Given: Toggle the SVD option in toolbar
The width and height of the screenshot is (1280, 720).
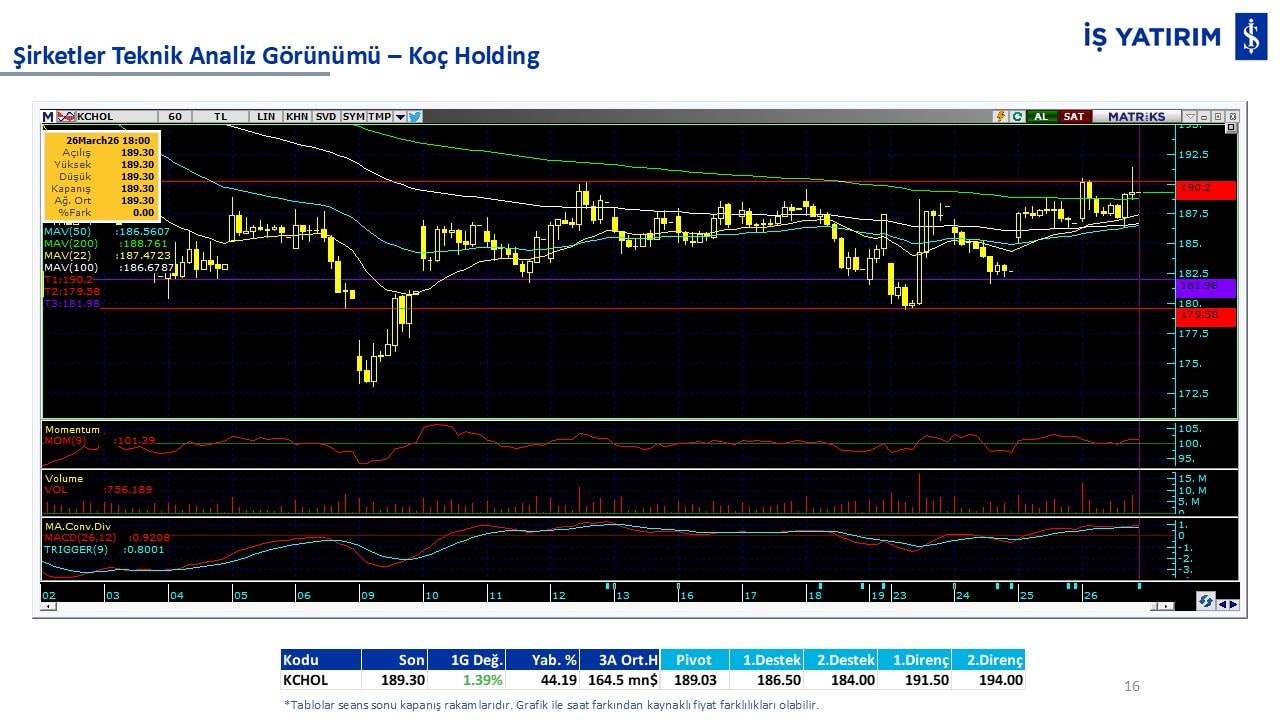Looking at the screenshot, I should tap(326, 117).
